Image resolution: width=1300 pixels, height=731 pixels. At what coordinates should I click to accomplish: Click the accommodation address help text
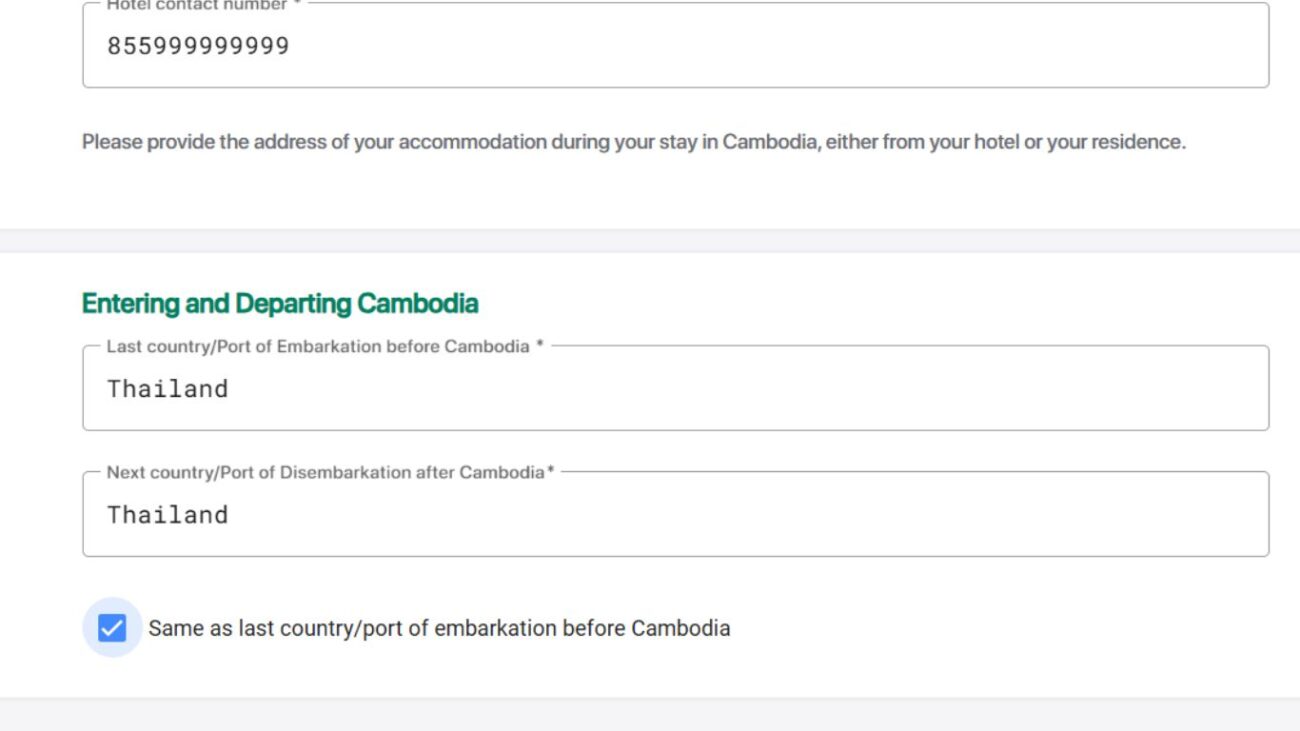point(633,142)
